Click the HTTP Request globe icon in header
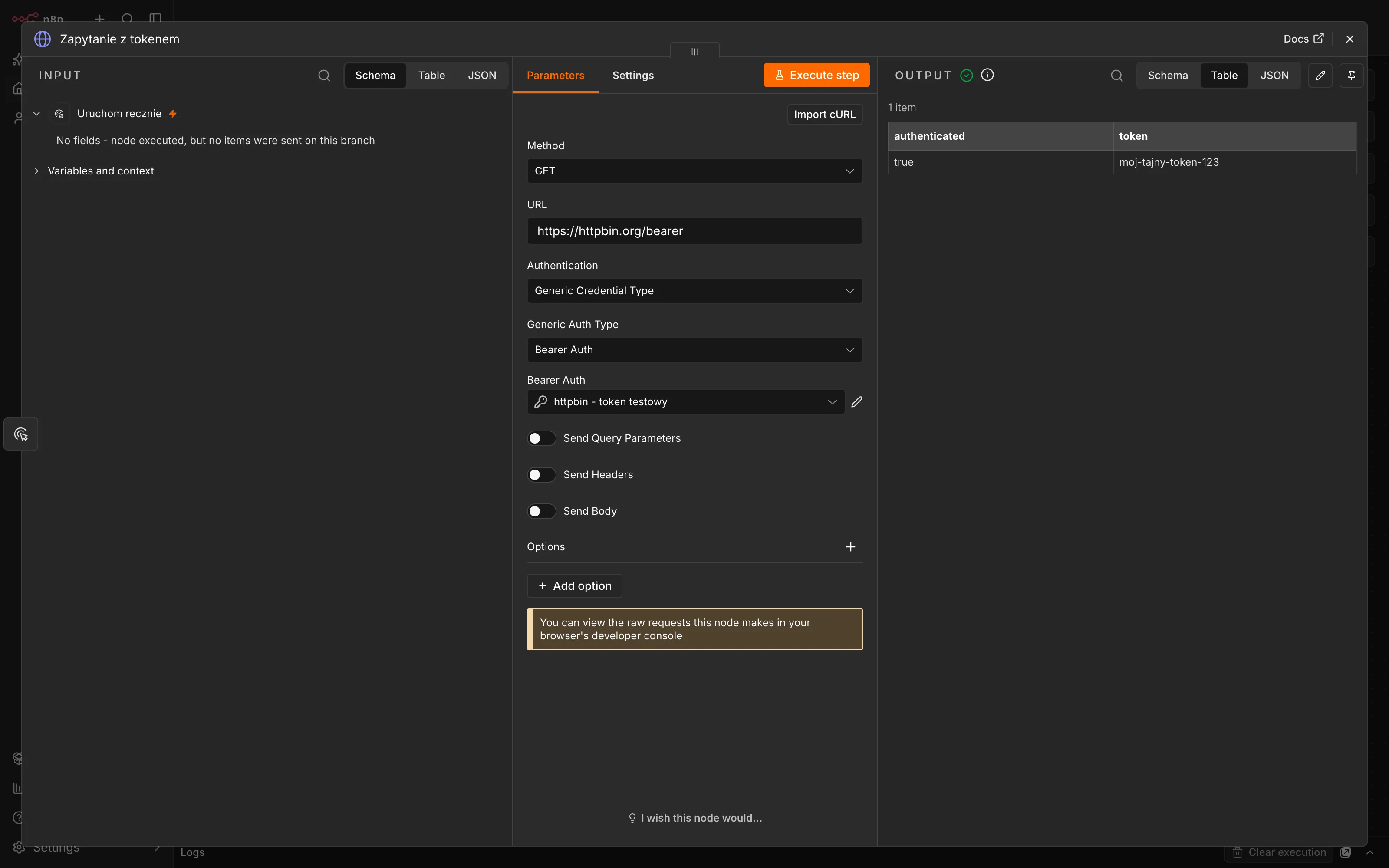 click(43, 39)
